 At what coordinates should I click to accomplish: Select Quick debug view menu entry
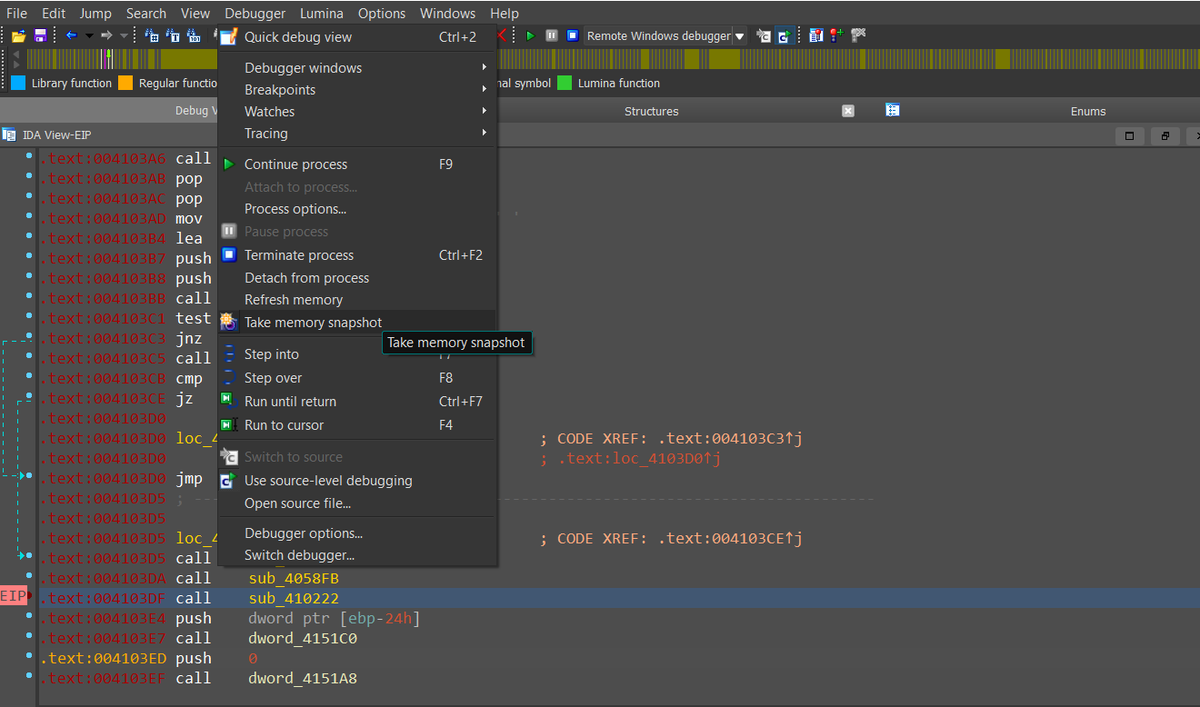pos(357,37)
